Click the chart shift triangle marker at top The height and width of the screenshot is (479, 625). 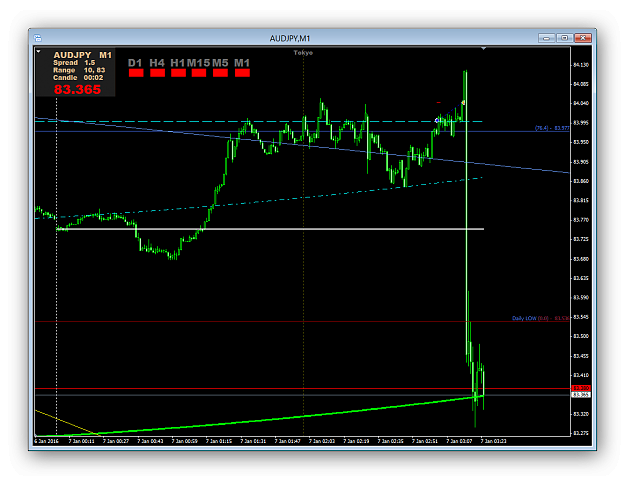point(483,48)
